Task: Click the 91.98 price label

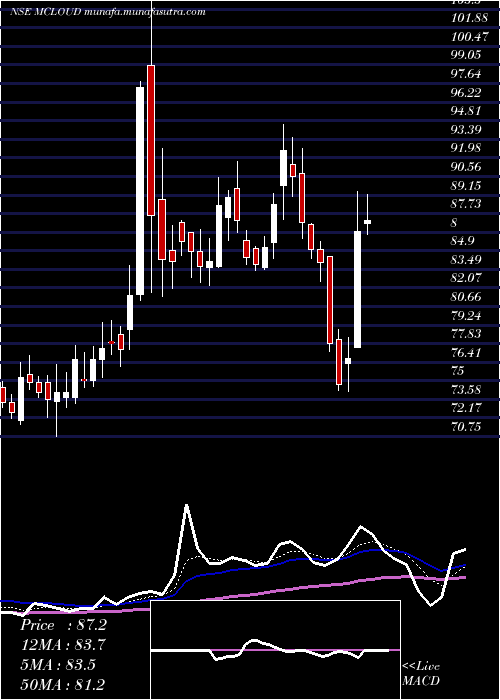Action: (x=466, y=148)
